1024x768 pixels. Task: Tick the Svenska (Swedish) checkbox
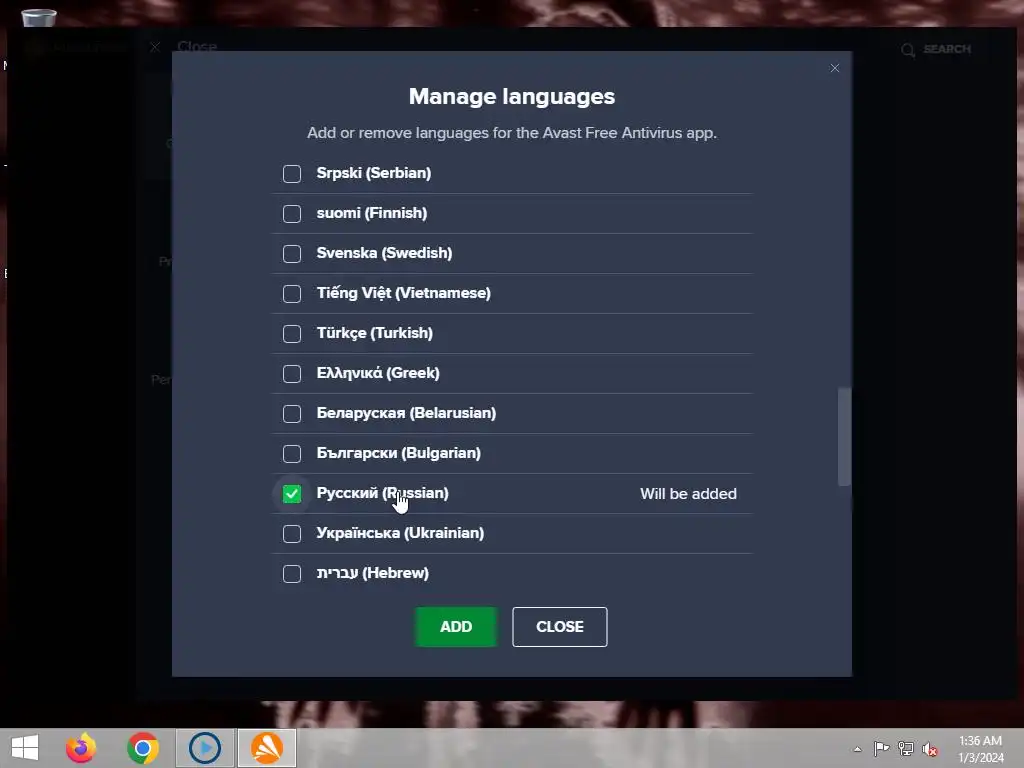pos(292,253)
